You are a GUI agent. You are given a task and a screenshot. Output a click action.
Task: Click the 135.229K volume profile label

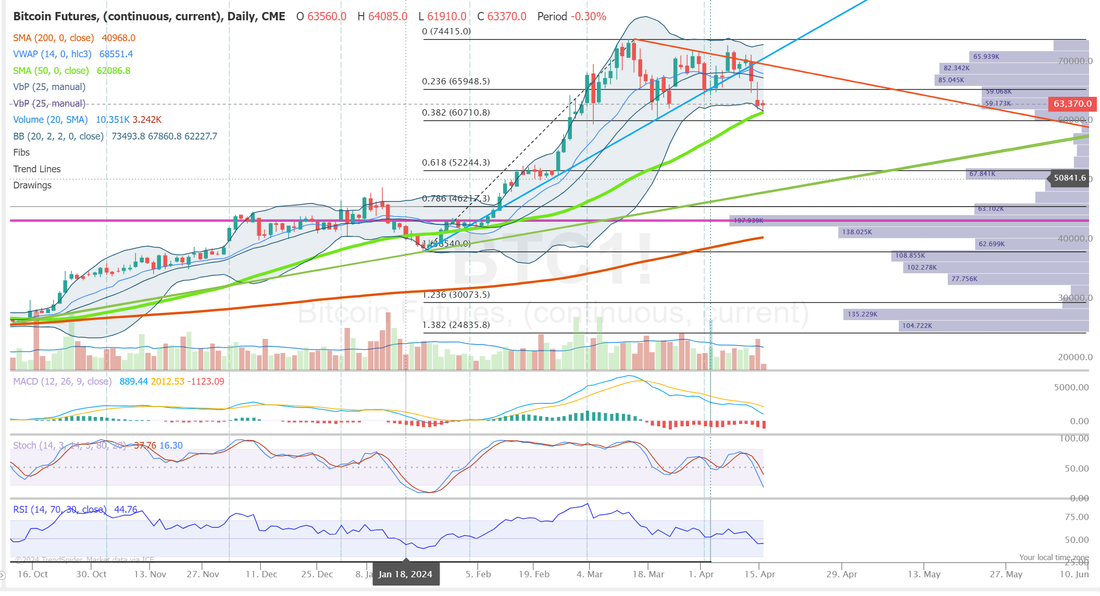[x=862, y=314]
